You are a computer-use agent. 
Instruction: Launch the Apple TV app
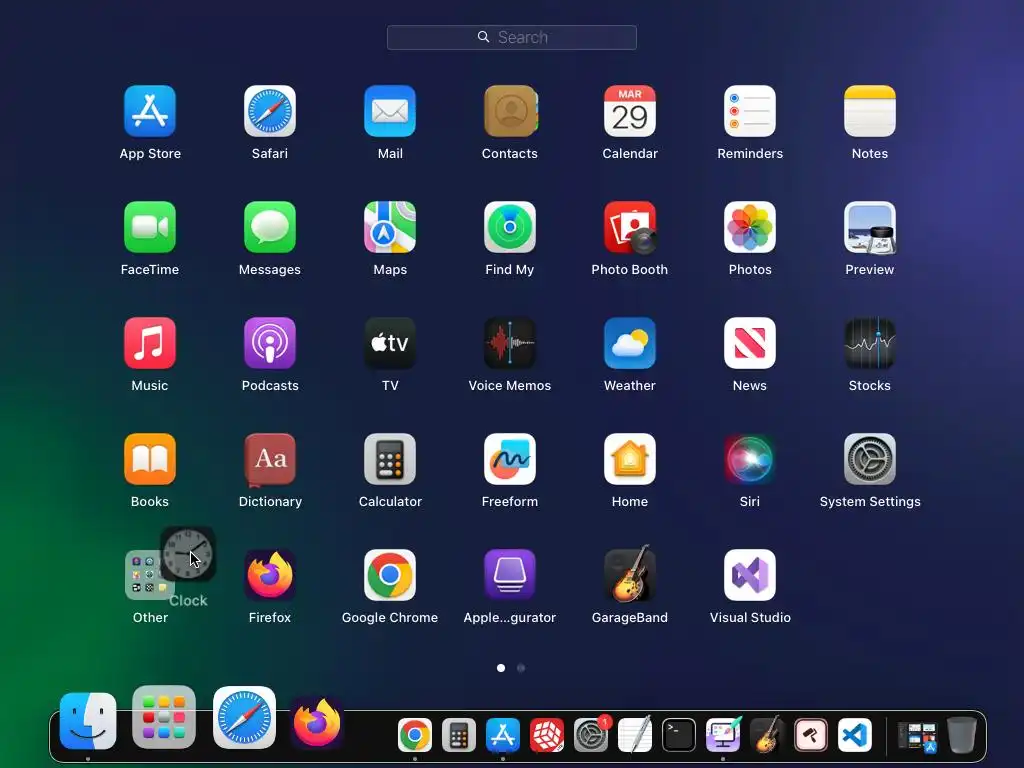(390, 343)
